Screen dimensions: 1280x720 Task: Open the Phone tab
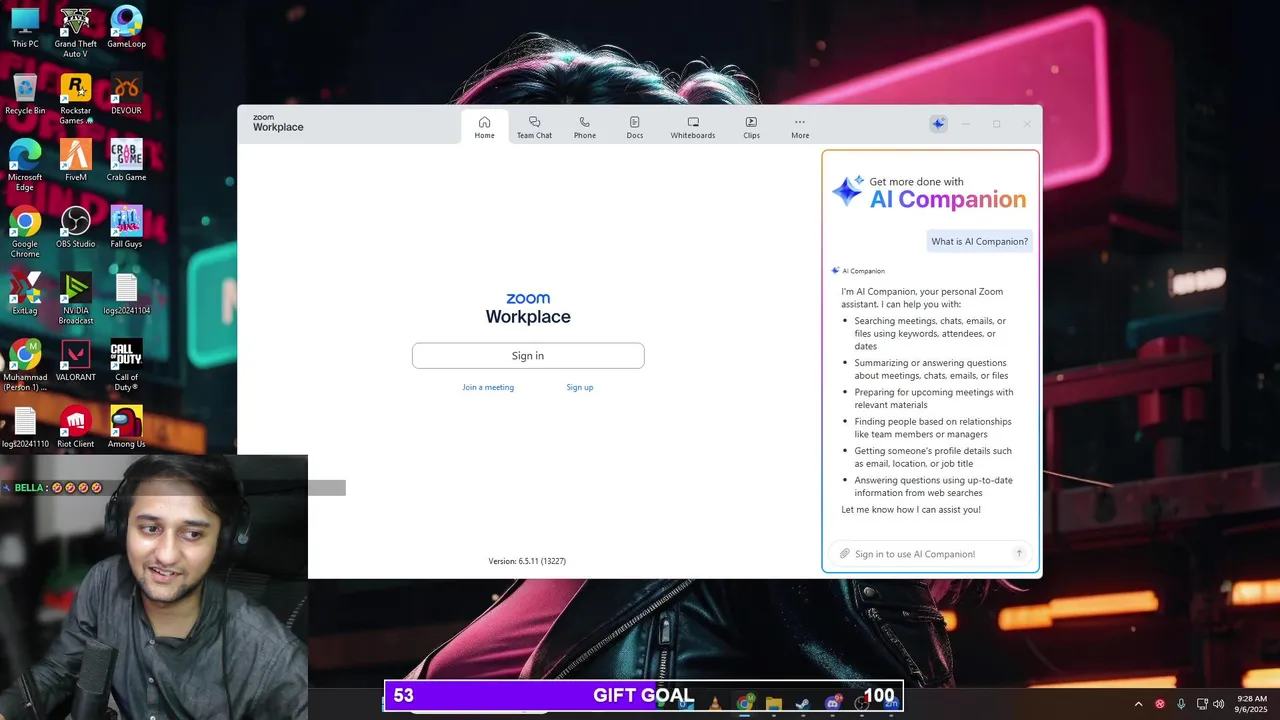[585, 127]
